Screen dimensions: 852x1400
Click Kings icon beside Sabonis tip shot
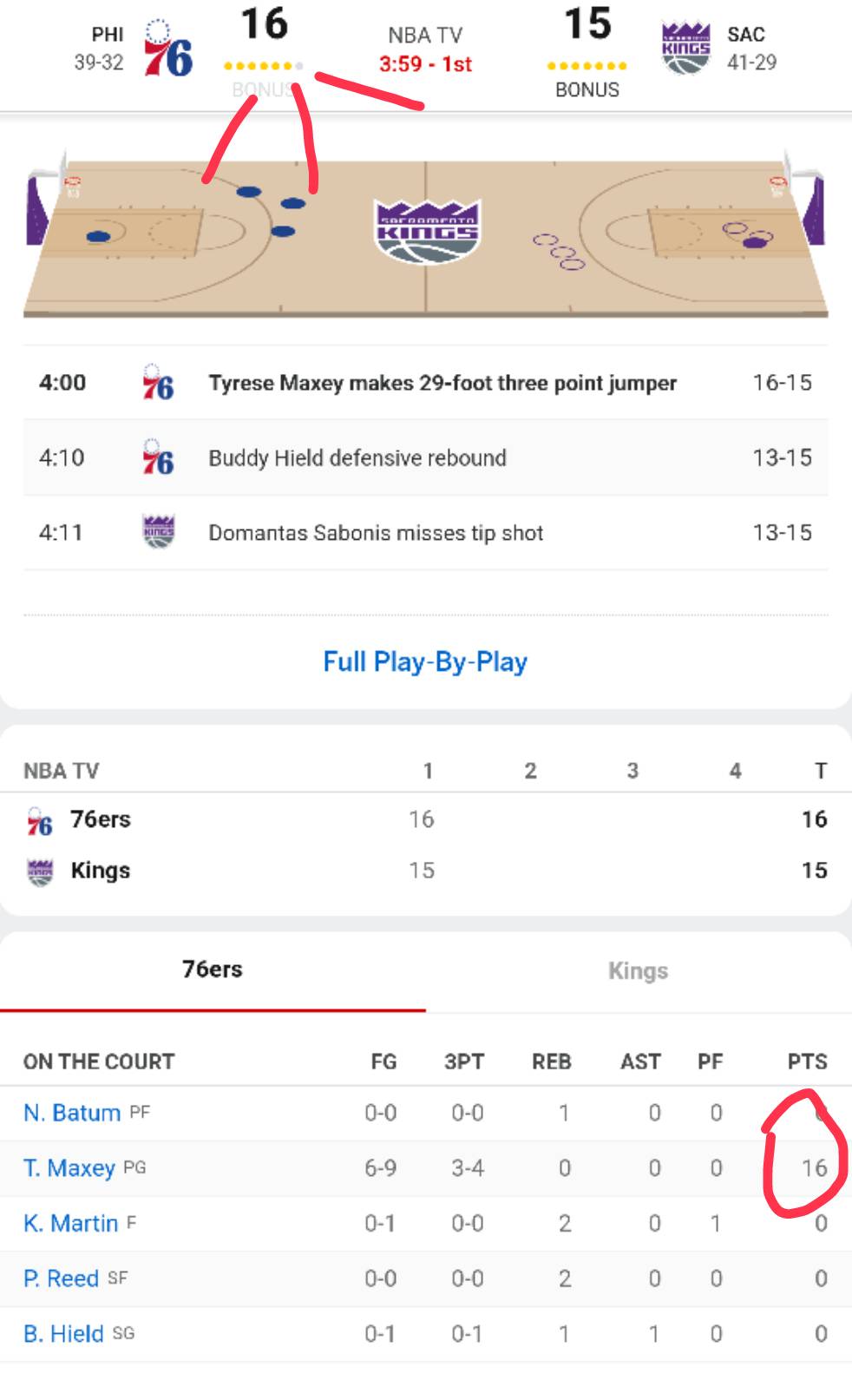click(x=158, y=532)
